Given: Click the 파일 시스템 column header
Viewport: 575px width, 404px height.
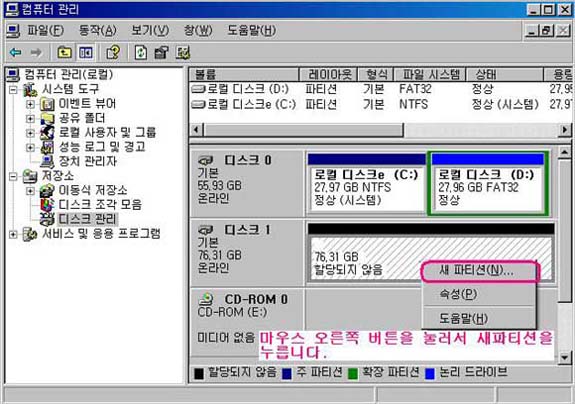Looking at the screenshot, I should [430, 75].
